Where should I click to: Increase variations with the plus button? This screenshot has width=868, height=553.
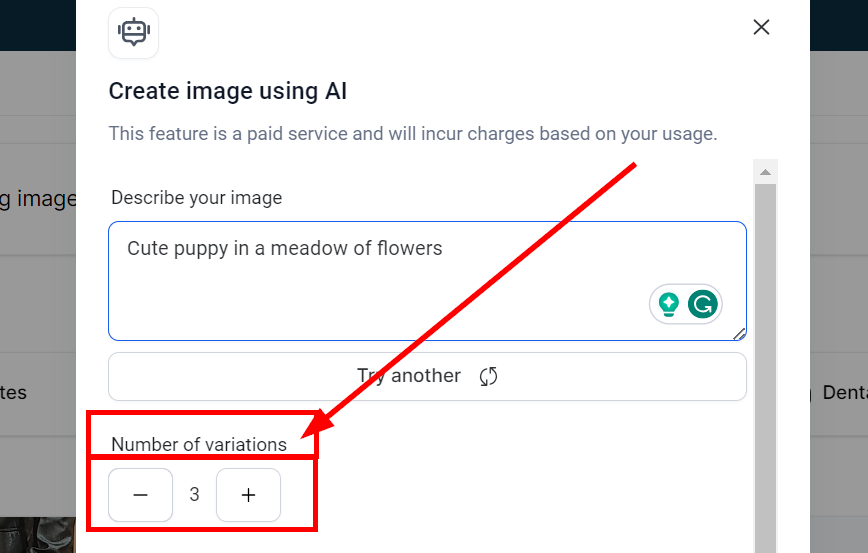pos(248,495)
